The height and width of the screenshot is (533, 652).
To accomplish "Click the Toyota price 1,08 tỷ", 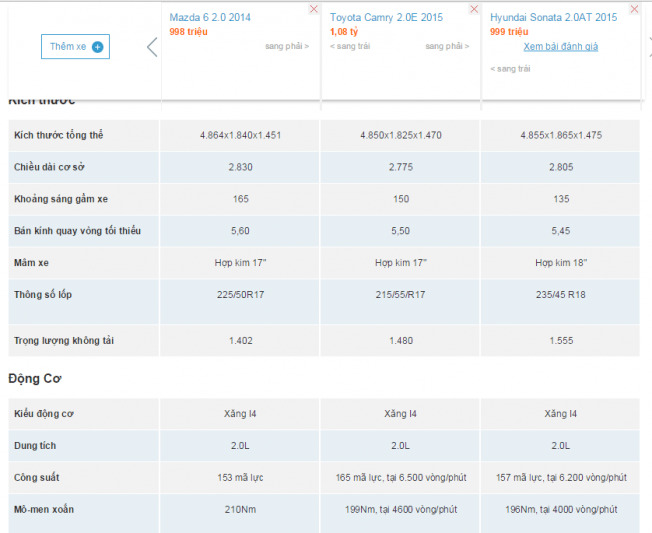I will [x=344, y=32].
